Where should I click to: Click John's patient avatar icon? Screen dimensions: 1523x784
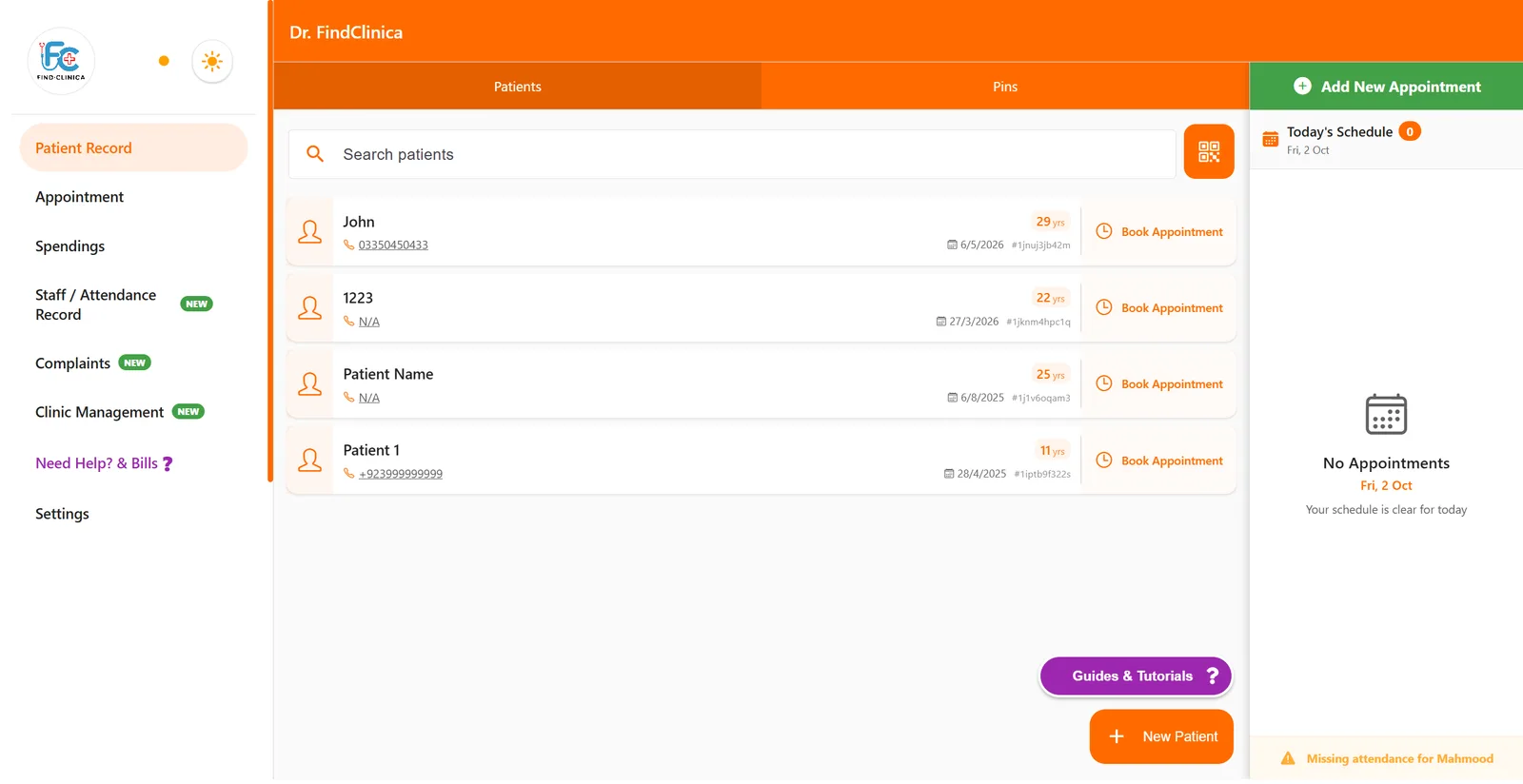[x=310, y=231]
